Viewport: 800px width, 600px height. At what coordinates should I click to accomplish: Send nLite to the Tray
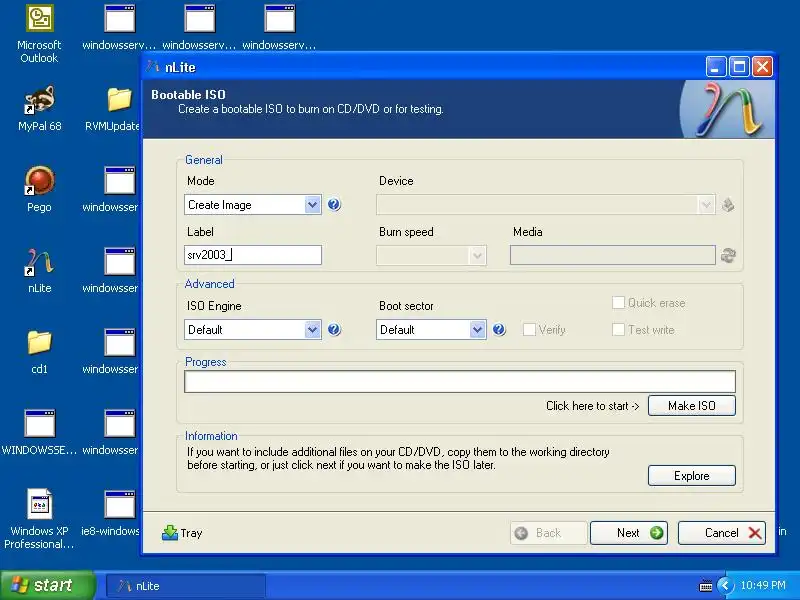click(x=182, y=533)
